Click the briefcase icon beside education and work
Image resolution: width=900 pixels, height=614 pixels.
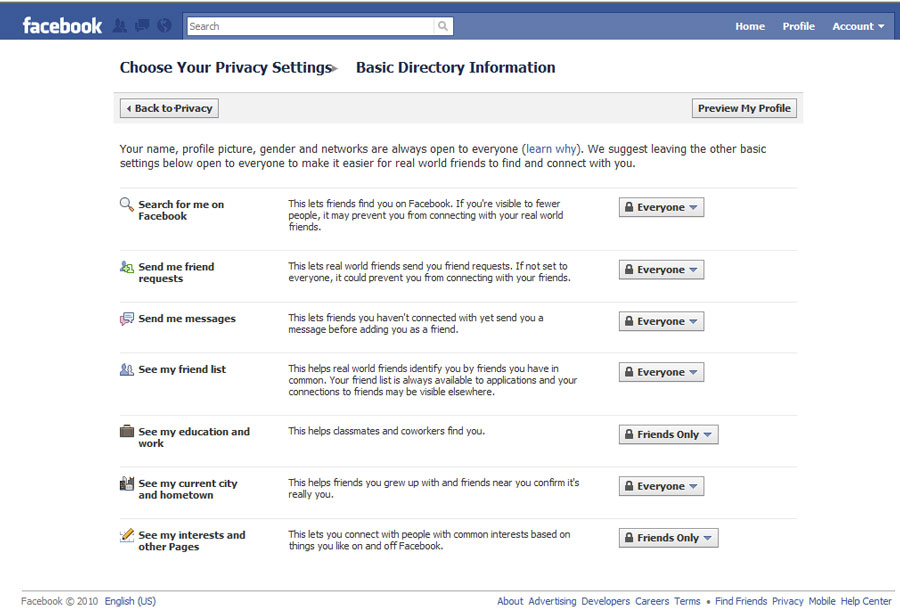pyautogui.click(x=126, y=431)
